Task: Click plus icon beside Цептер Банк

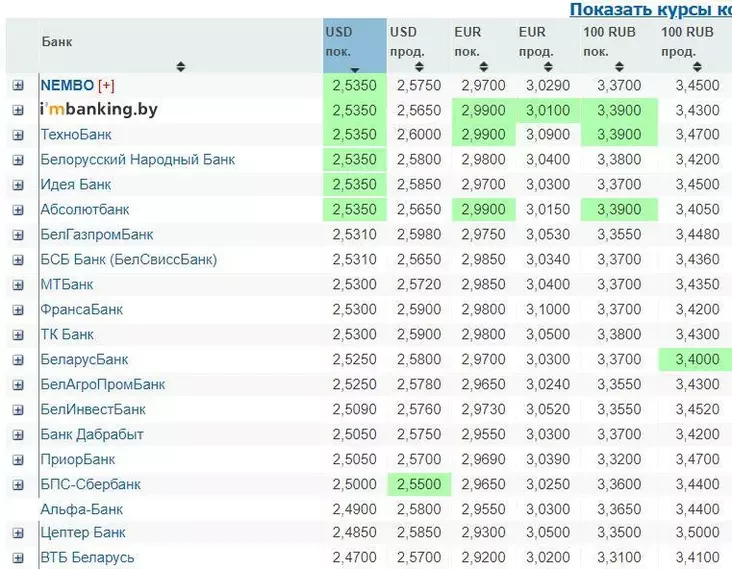Action: (x=18, y=533)
